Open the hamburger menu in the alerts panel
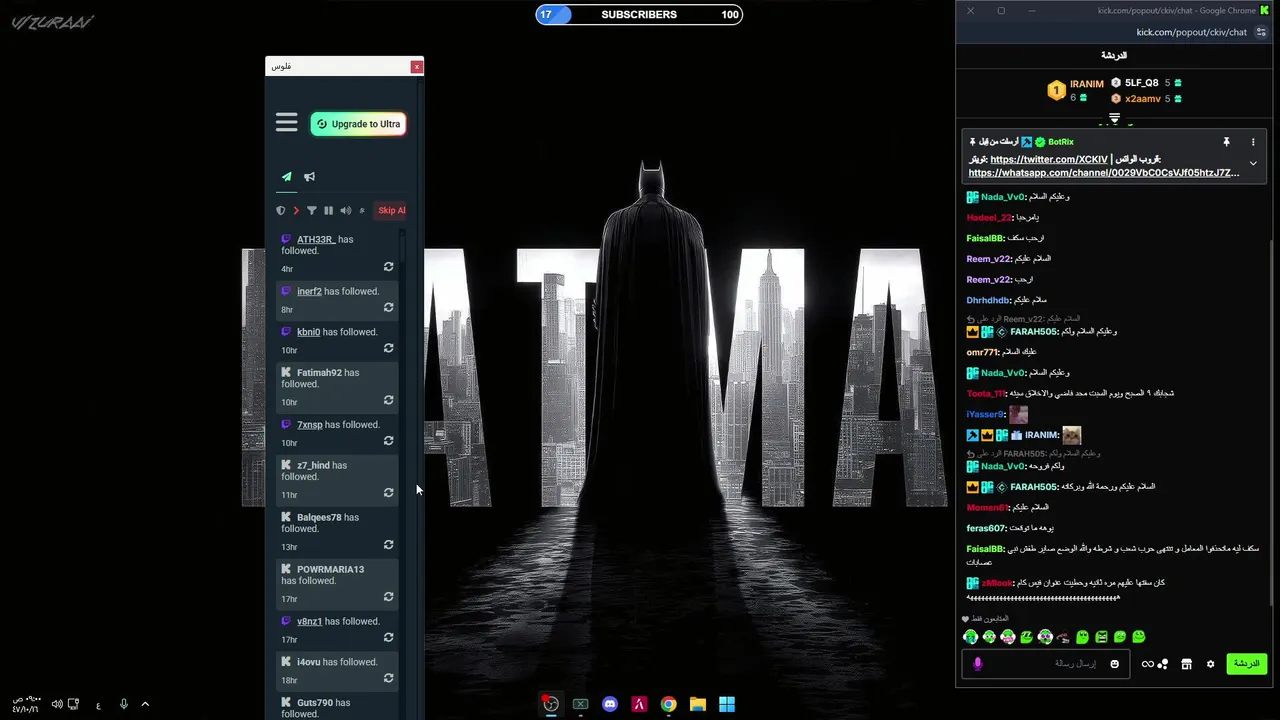The image size is (1280, 720). [x=287, y=122]
